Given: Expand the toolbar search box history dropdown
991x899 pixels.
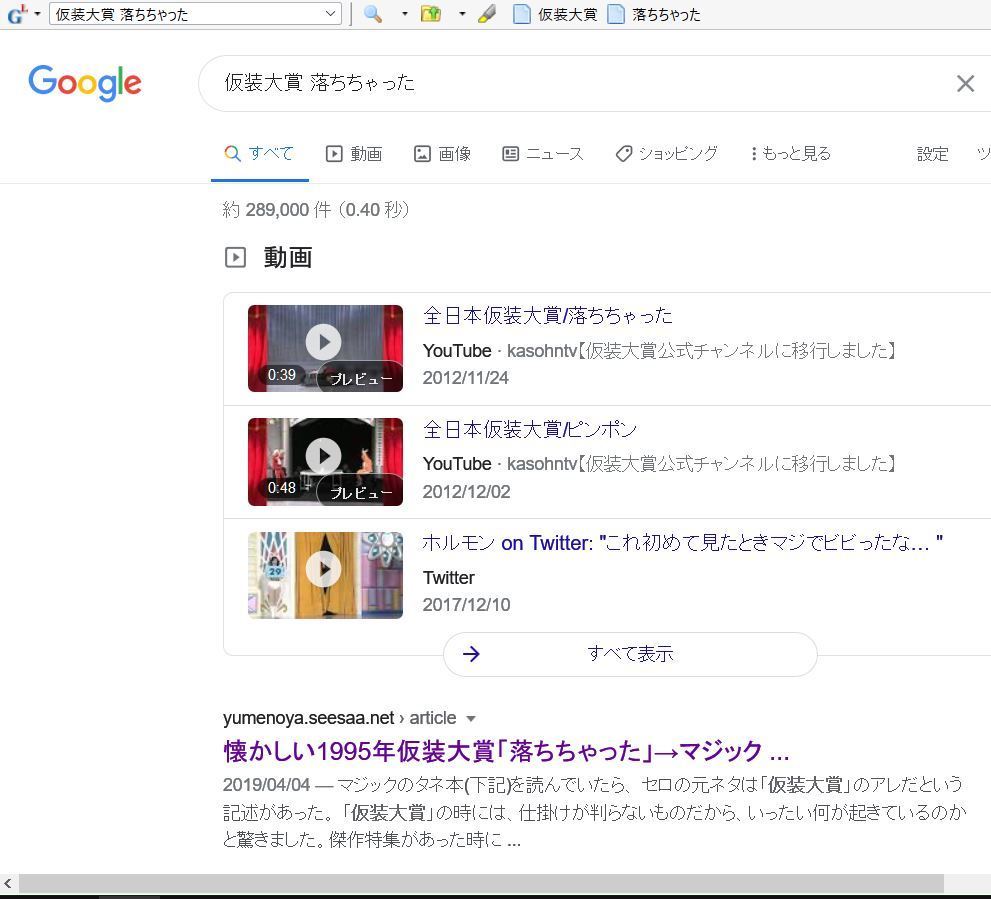Looking at the screenshot, I should coord(330,14).
